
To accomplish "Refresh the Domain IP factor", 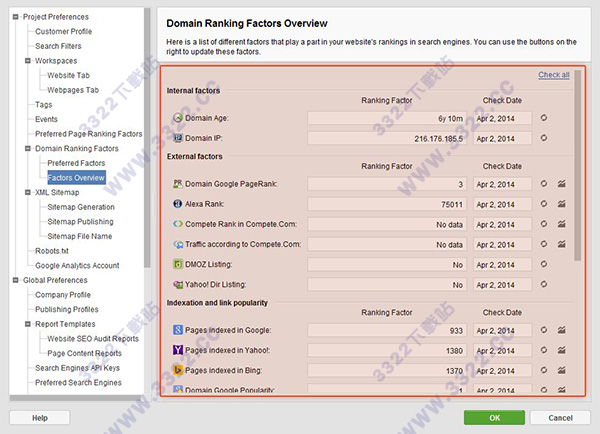I will 544,138.
